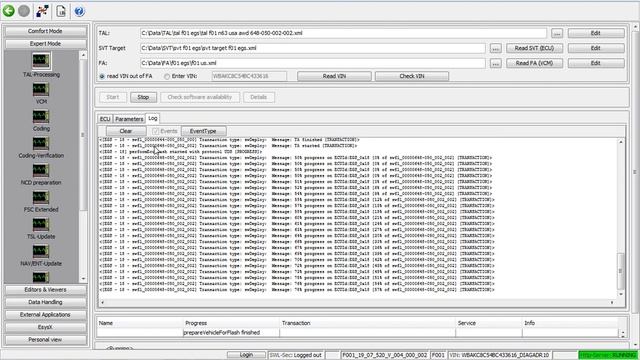Toggle the Events checkbox
Screen dimensions: 640x360
pos(156,131)
